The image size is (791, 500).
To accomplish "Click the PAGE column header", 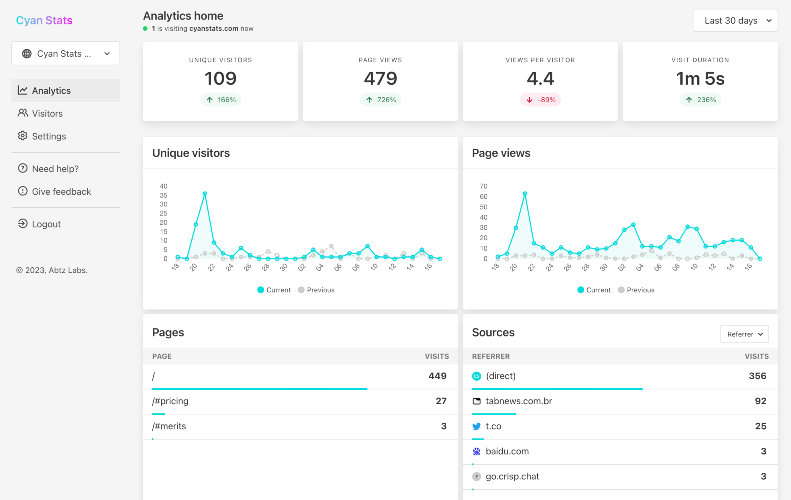I will [162, 356].
